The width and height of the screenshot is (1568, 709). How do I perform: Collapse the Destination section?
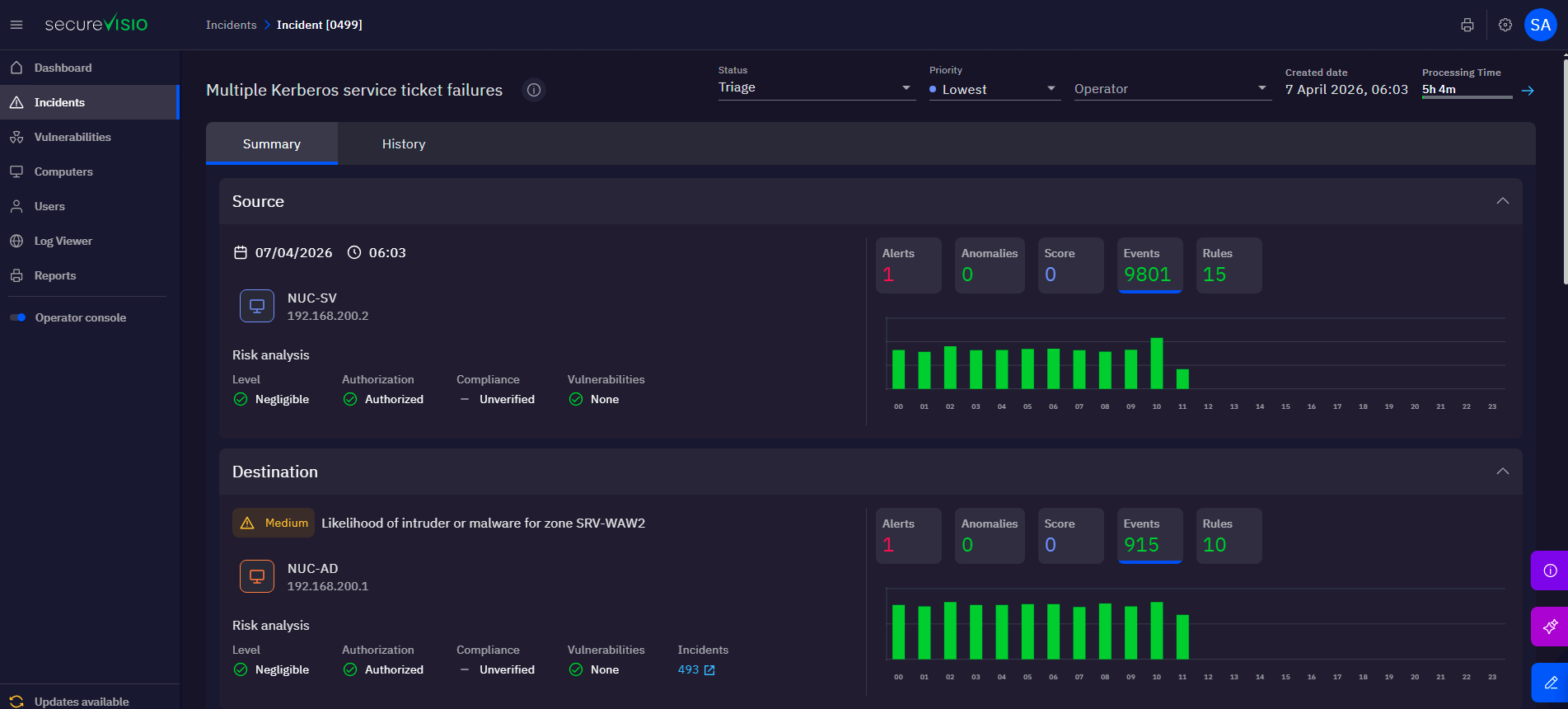1502,472
